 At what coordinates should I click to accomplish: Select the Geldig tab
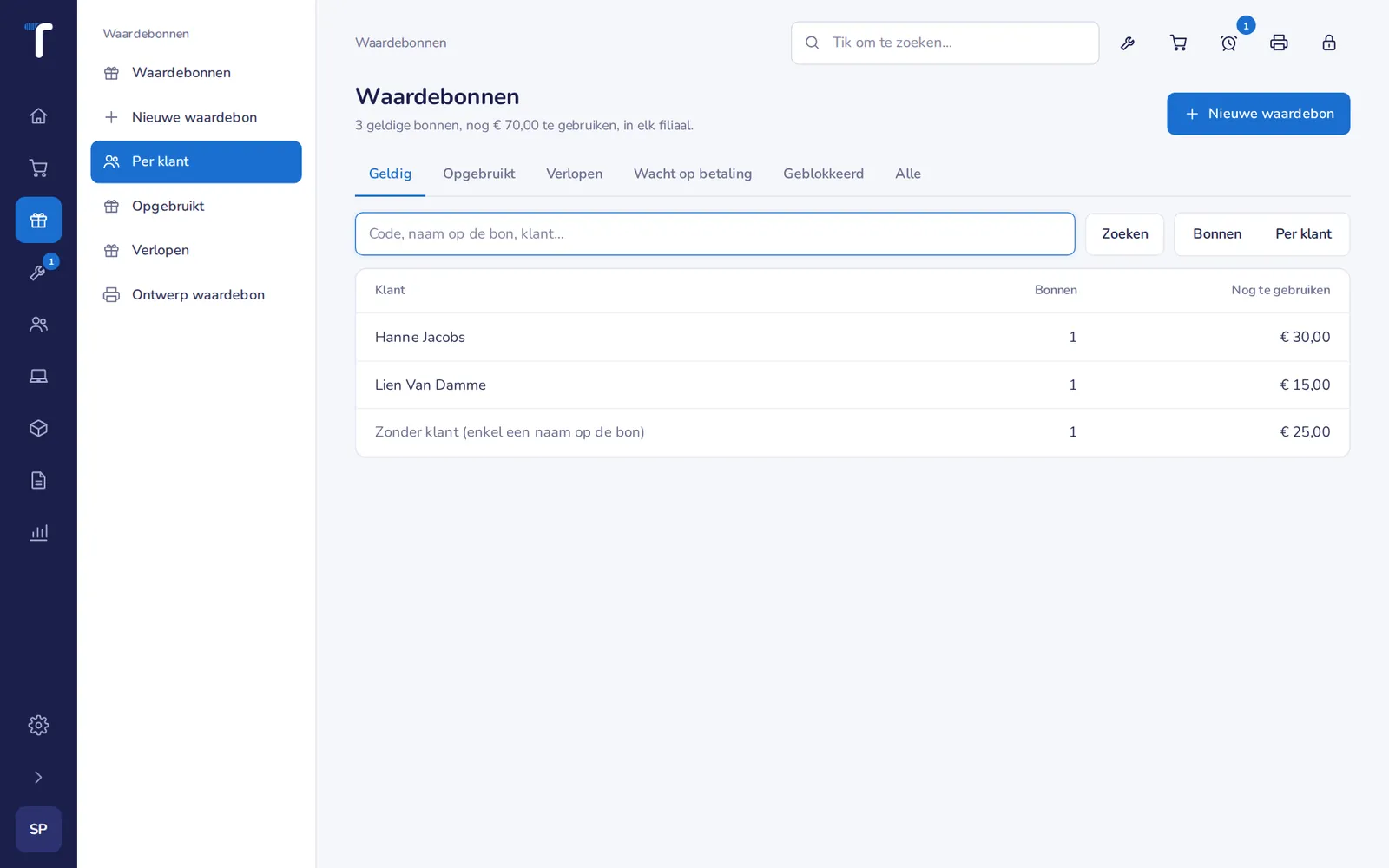[x=390, y=174]
